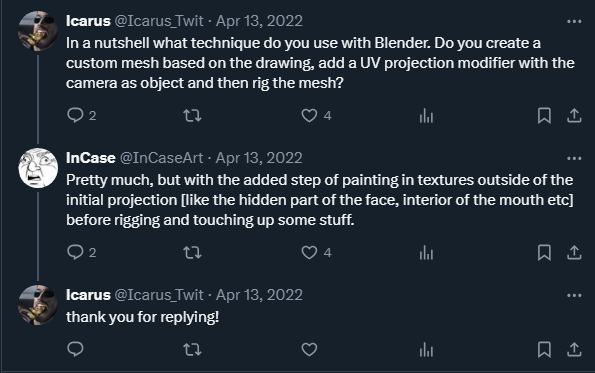Share the 'thank you for replying' tweet
This screenshot has width=595, height=373.
point(574,349)
